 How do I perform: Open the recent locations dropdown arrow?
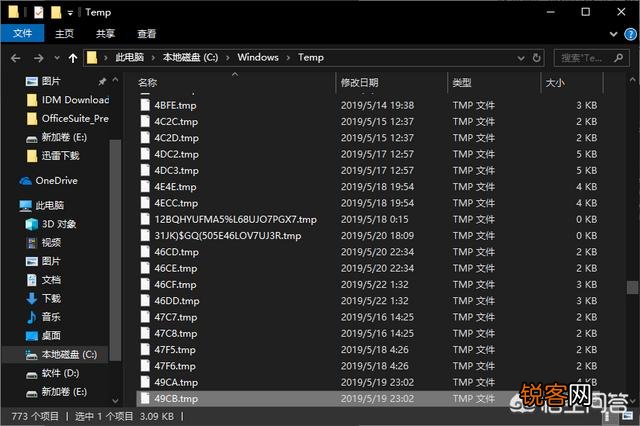[x=57, y=58]
